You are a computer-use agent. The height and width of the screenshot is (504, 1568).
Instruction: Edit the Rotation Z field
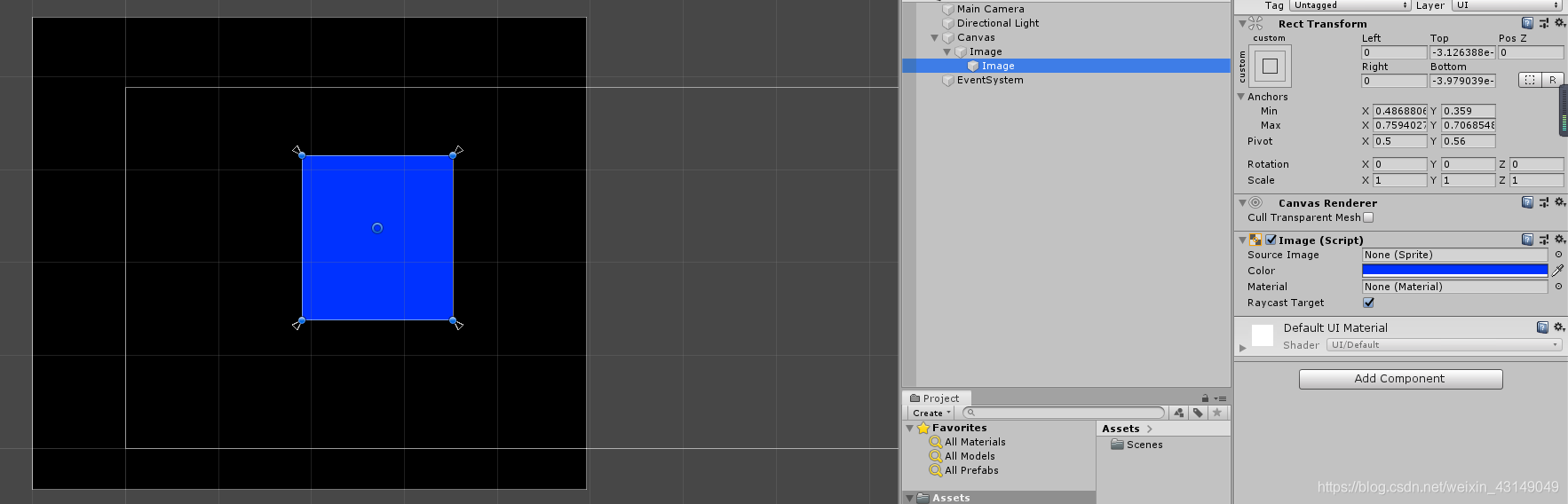pos(1536,164)
